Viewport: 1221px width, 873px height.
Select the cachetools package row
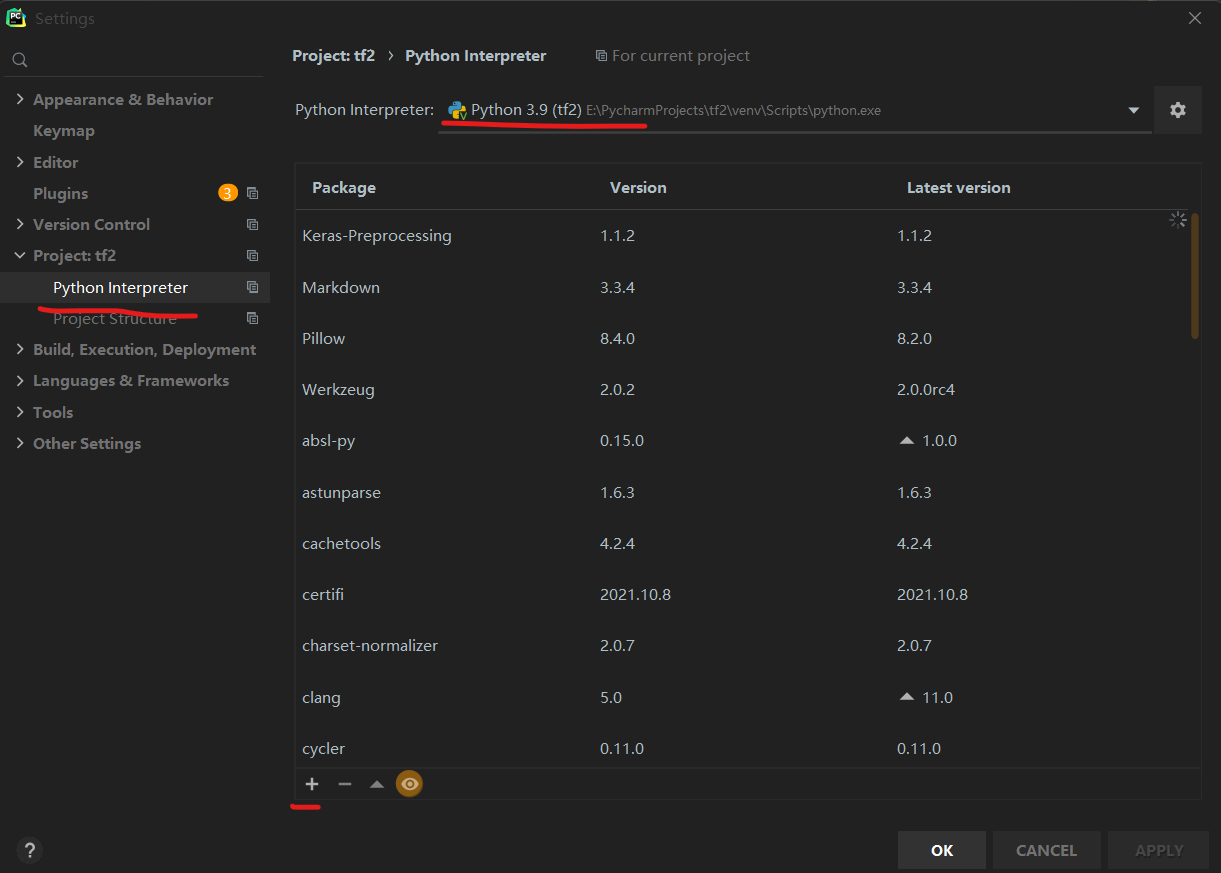tap(741, 544)
